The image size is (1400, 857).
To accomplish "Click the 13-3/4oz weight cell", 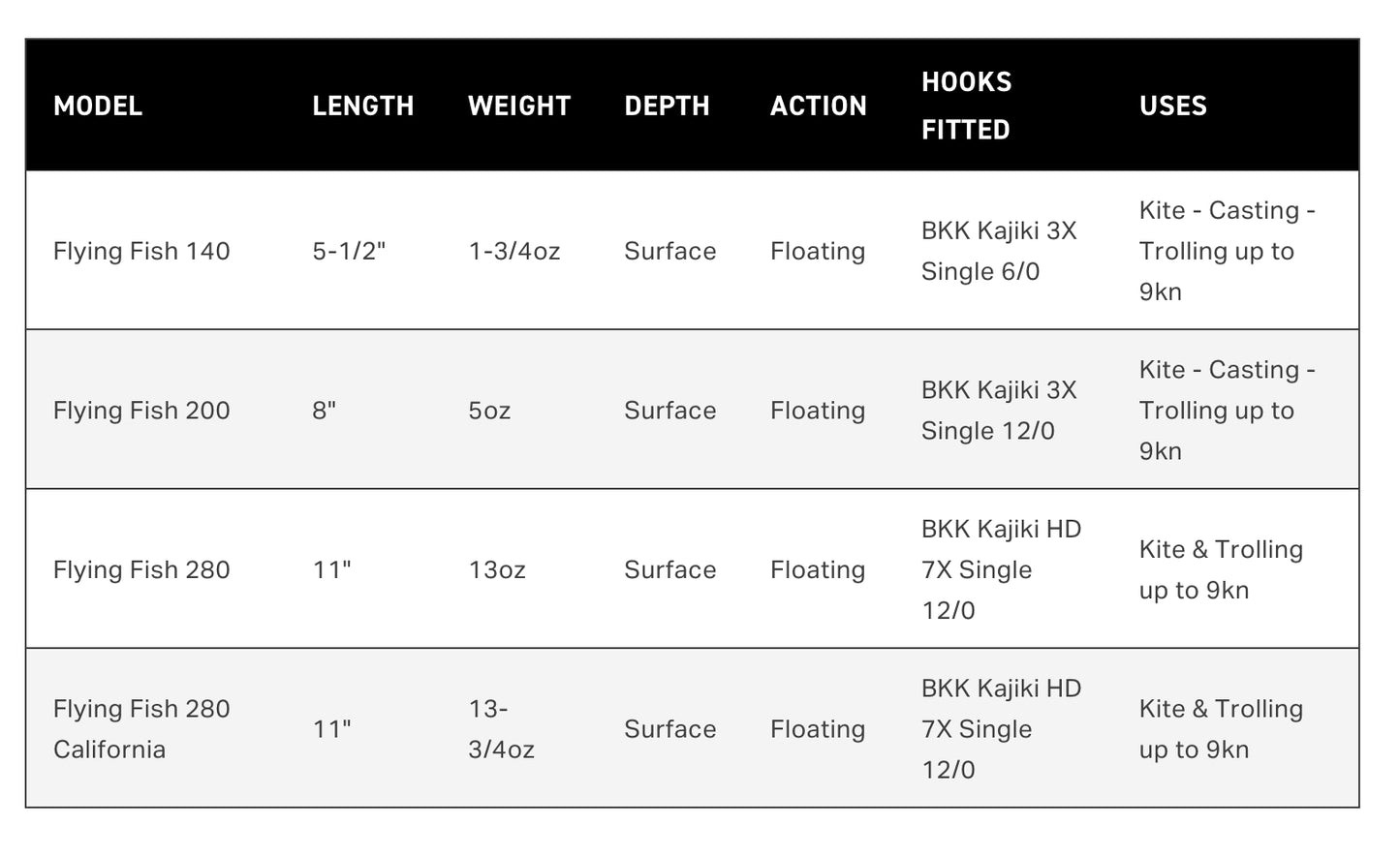I will [x=501, y=728].
